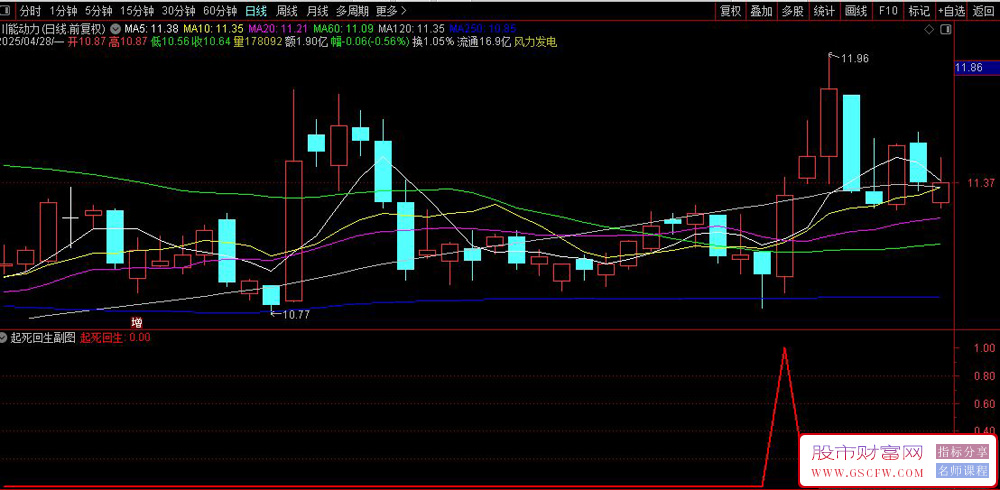
Task: Switch to the 分时 chart tab
Action: pyautogui.click(x=31, y=12)
